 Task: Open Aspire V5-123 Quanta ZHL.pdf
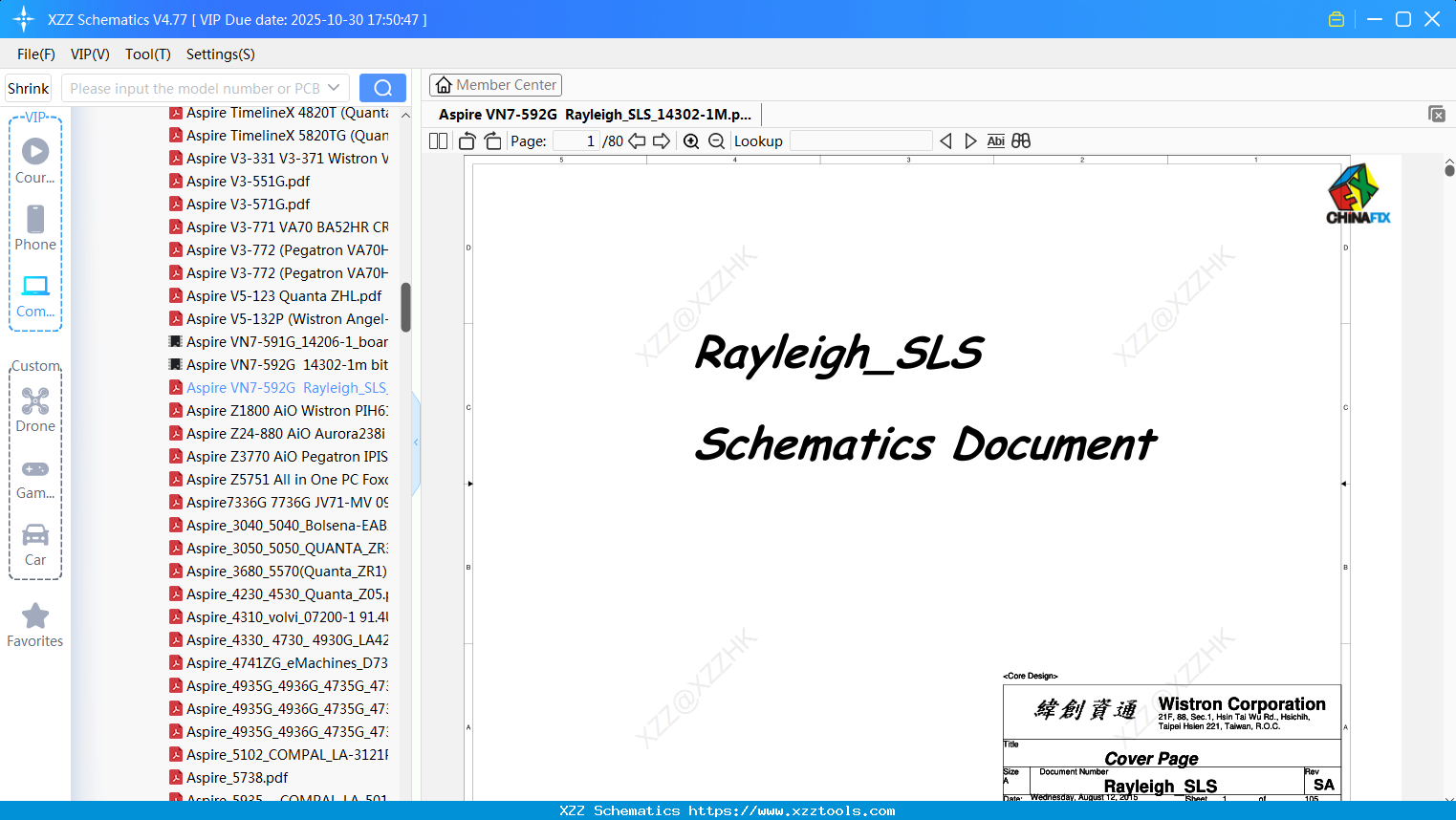[275, 296]
